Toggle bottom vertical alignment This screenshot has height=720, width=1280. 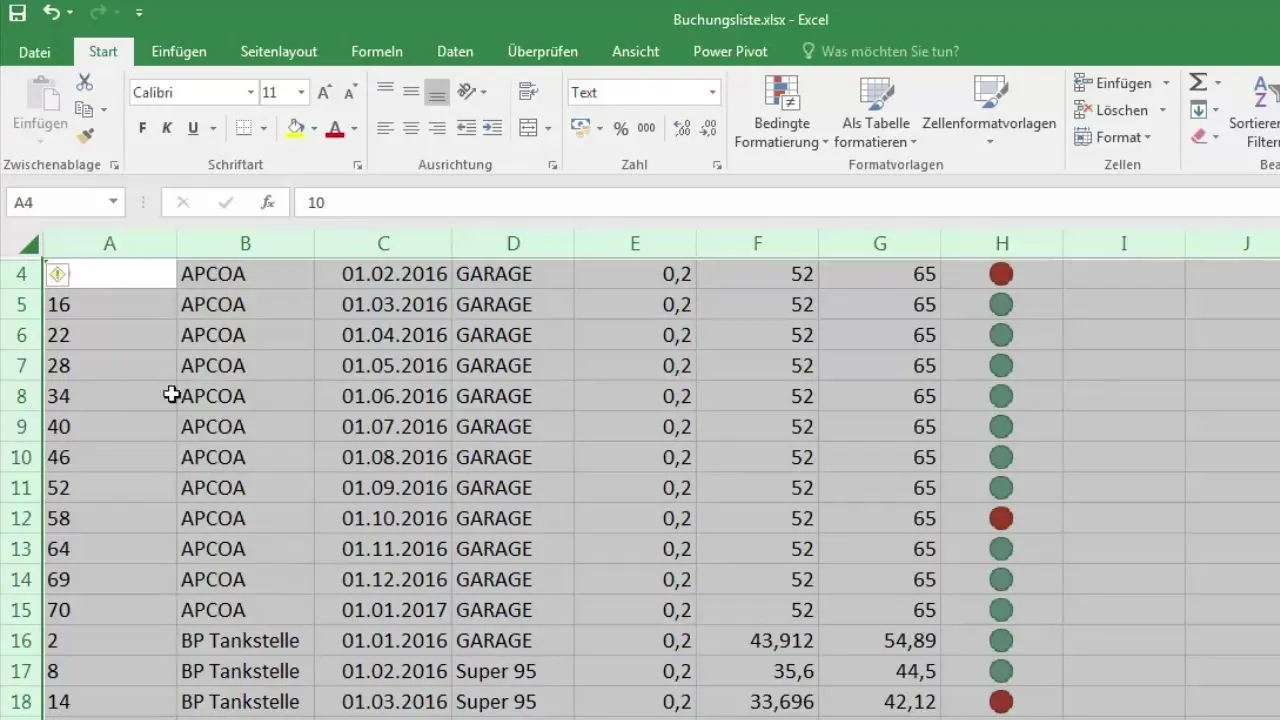pyautogui.click(x=437, y=91)
